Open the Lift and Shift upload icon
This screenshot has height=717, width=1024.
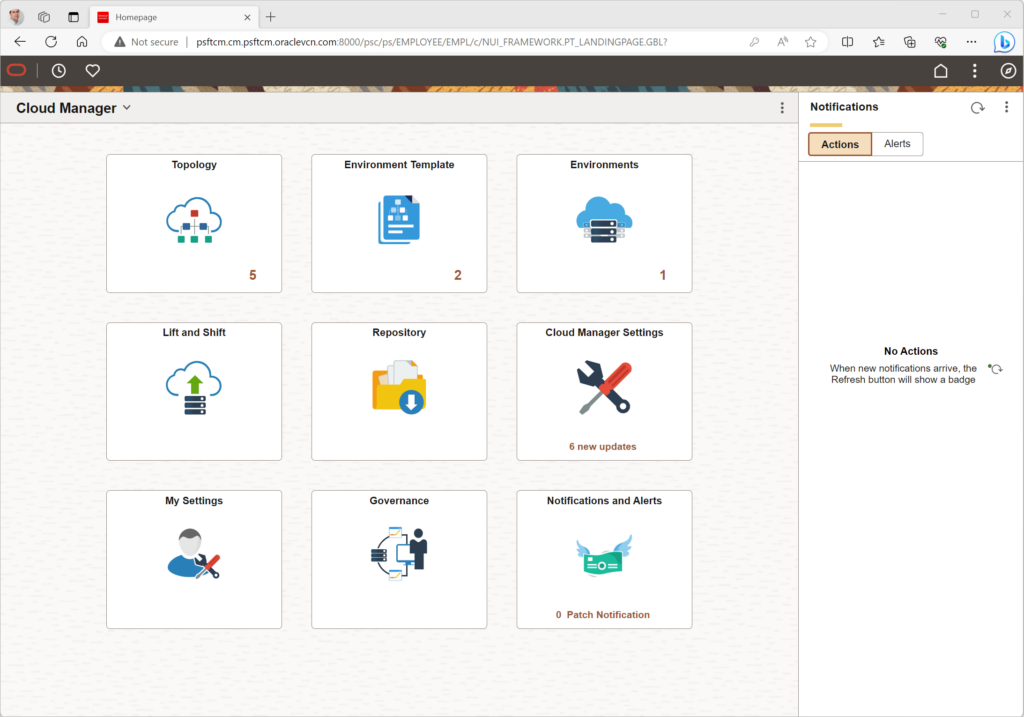tap(194, 388)
